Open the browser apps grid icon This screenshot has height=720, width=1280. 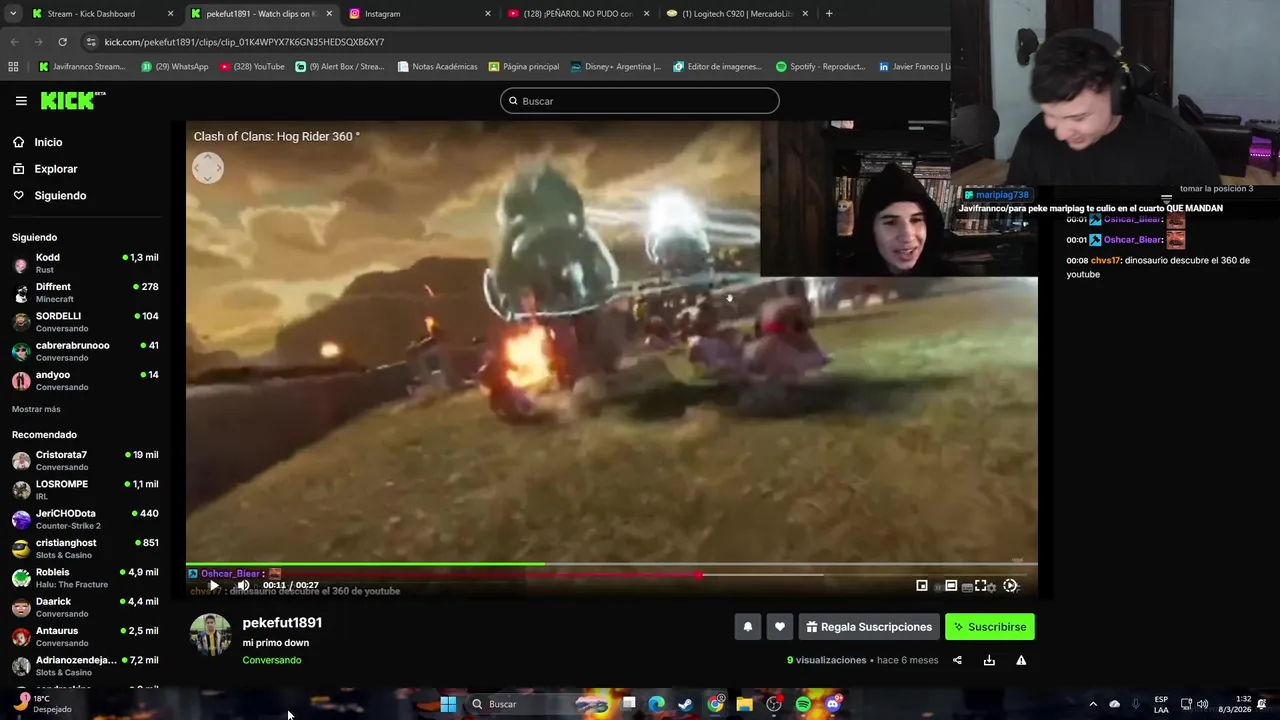(13, 67)
